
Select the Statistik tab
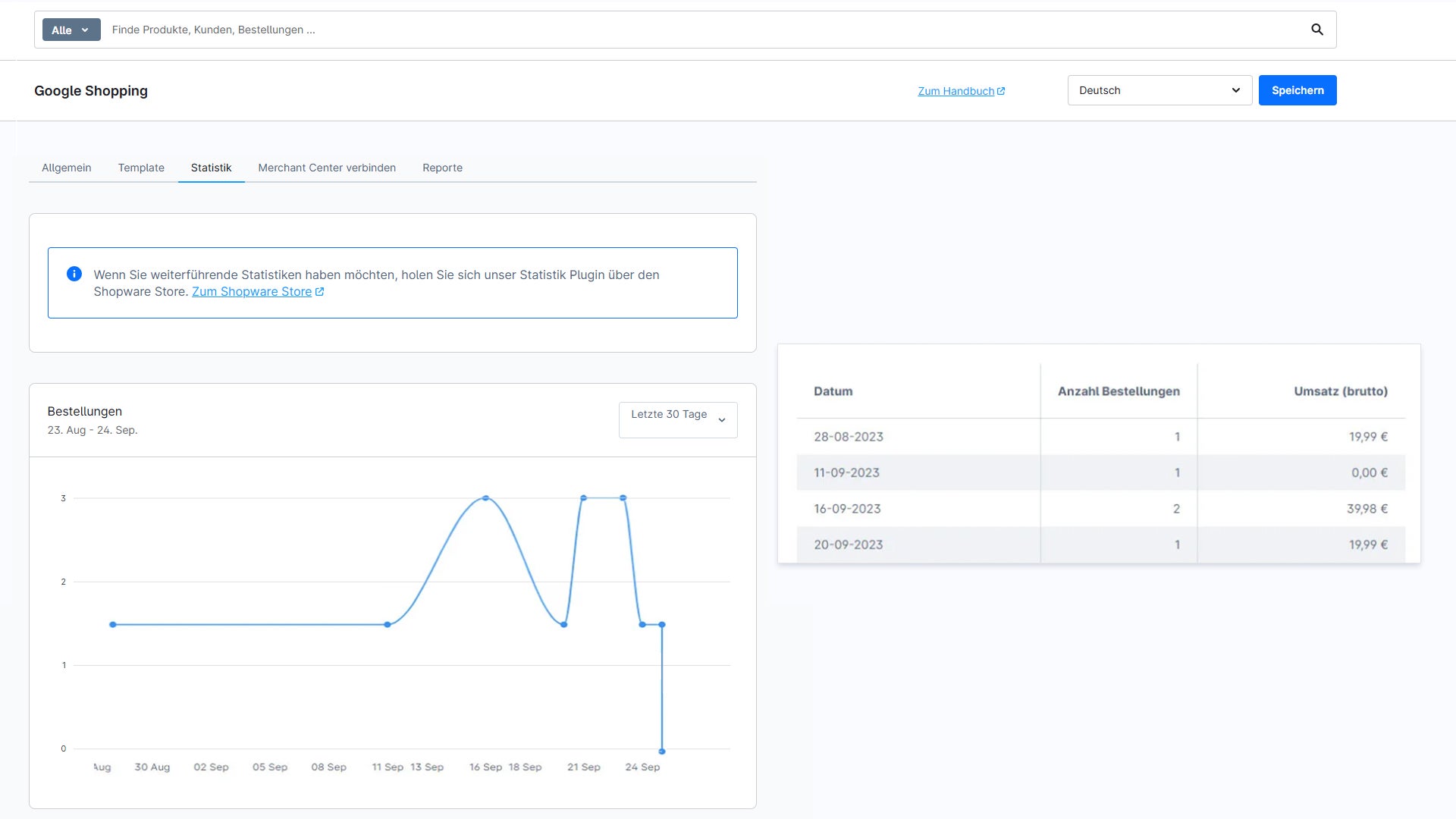(x=212, y=168)
